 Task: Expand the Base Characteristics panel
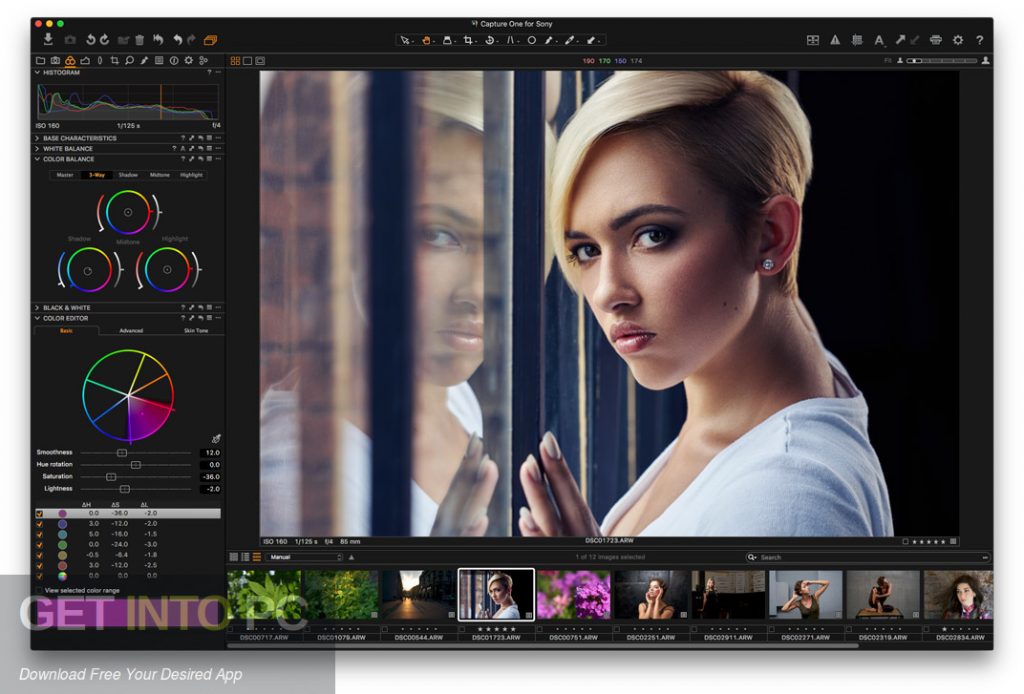pos(37,138)
